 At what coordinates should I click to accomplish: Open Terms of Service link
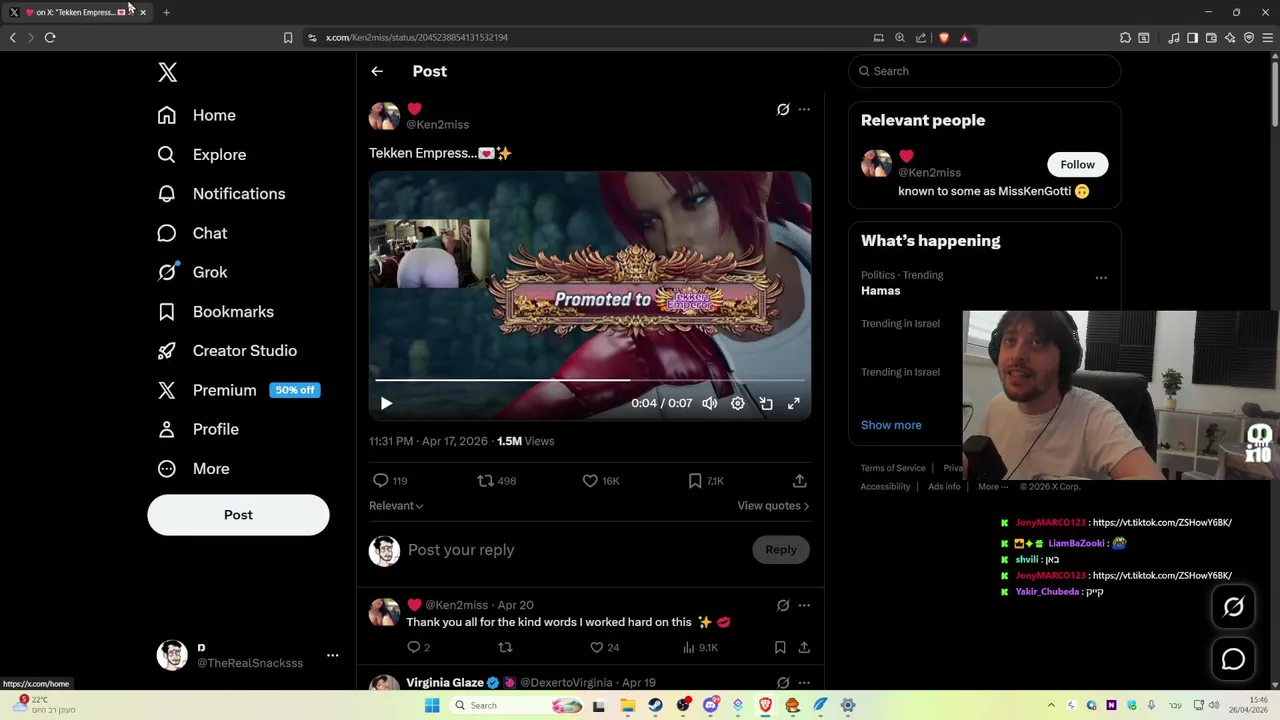point(893,468)
